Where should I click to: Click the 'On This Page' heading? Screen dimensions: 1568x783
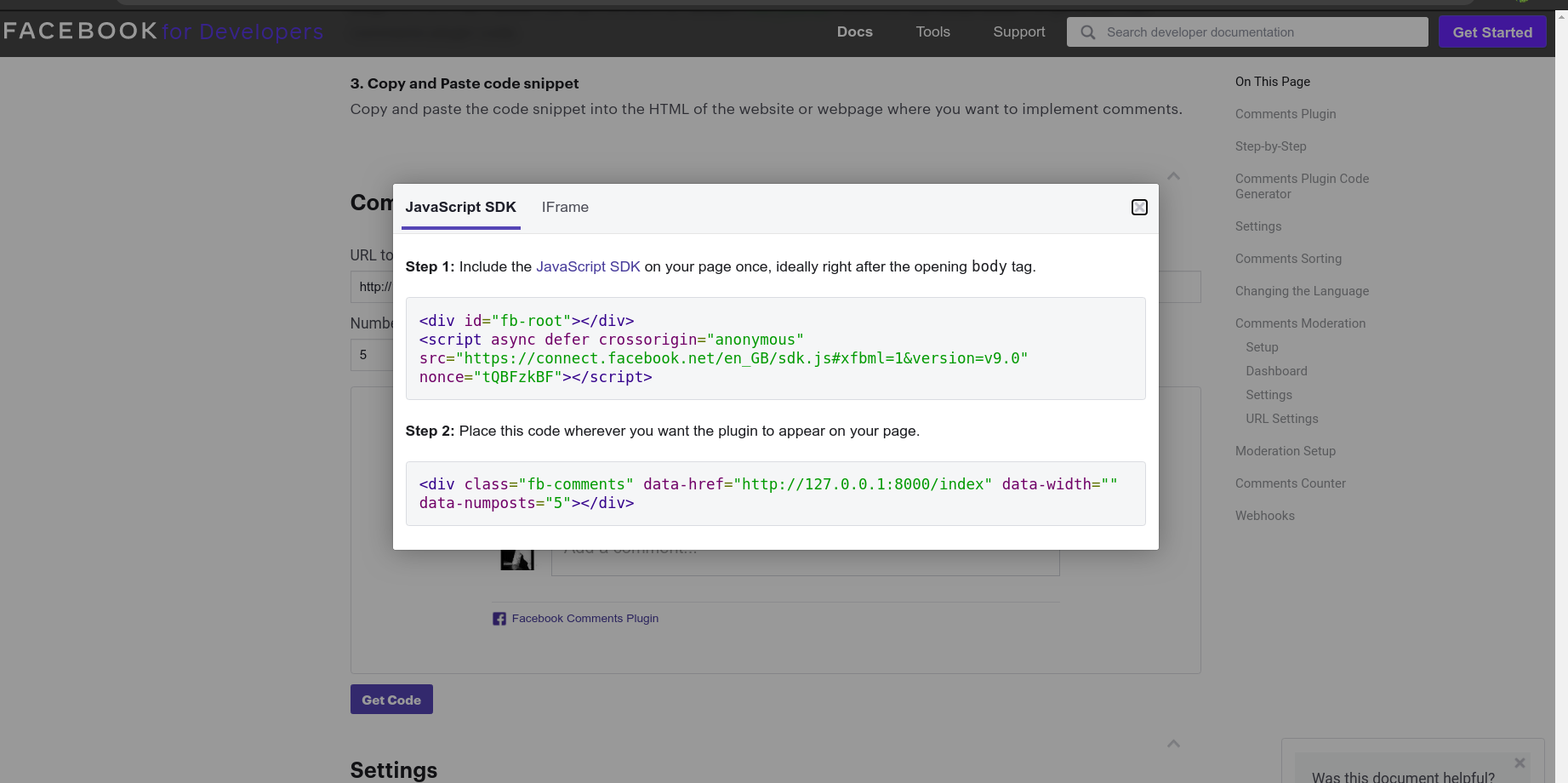pyautogui.click(x=1272, y=82)
